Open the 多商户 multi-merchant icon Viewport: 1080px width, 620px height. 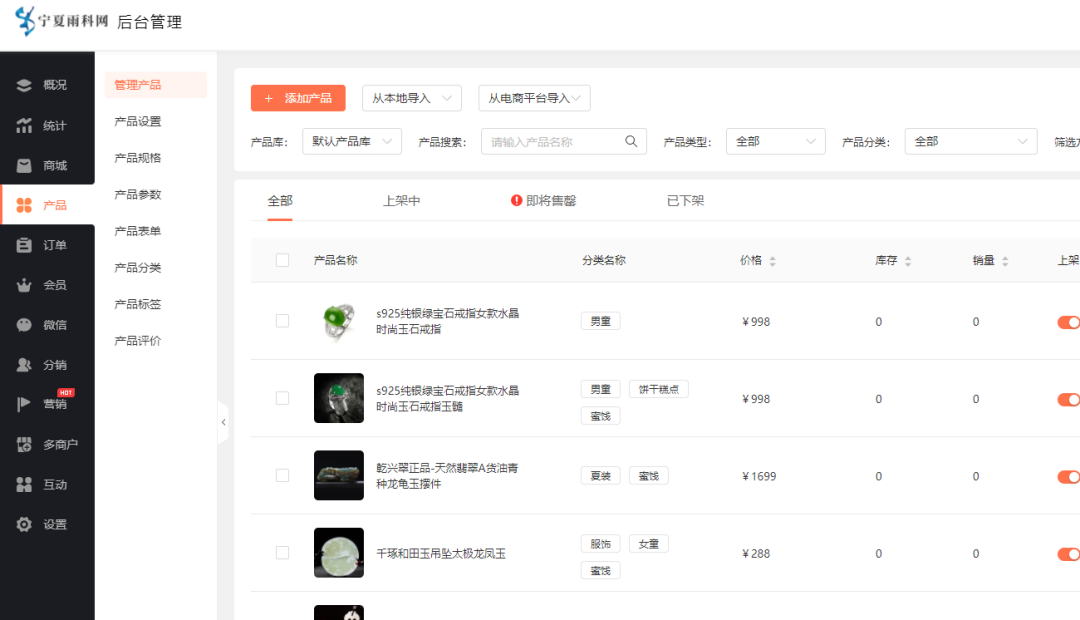pos(24,444)
